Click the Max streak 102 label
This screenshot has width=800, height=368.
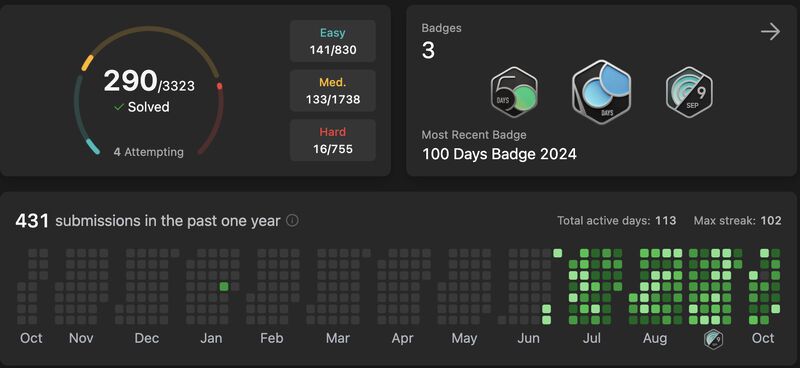[x=737, y=220]
